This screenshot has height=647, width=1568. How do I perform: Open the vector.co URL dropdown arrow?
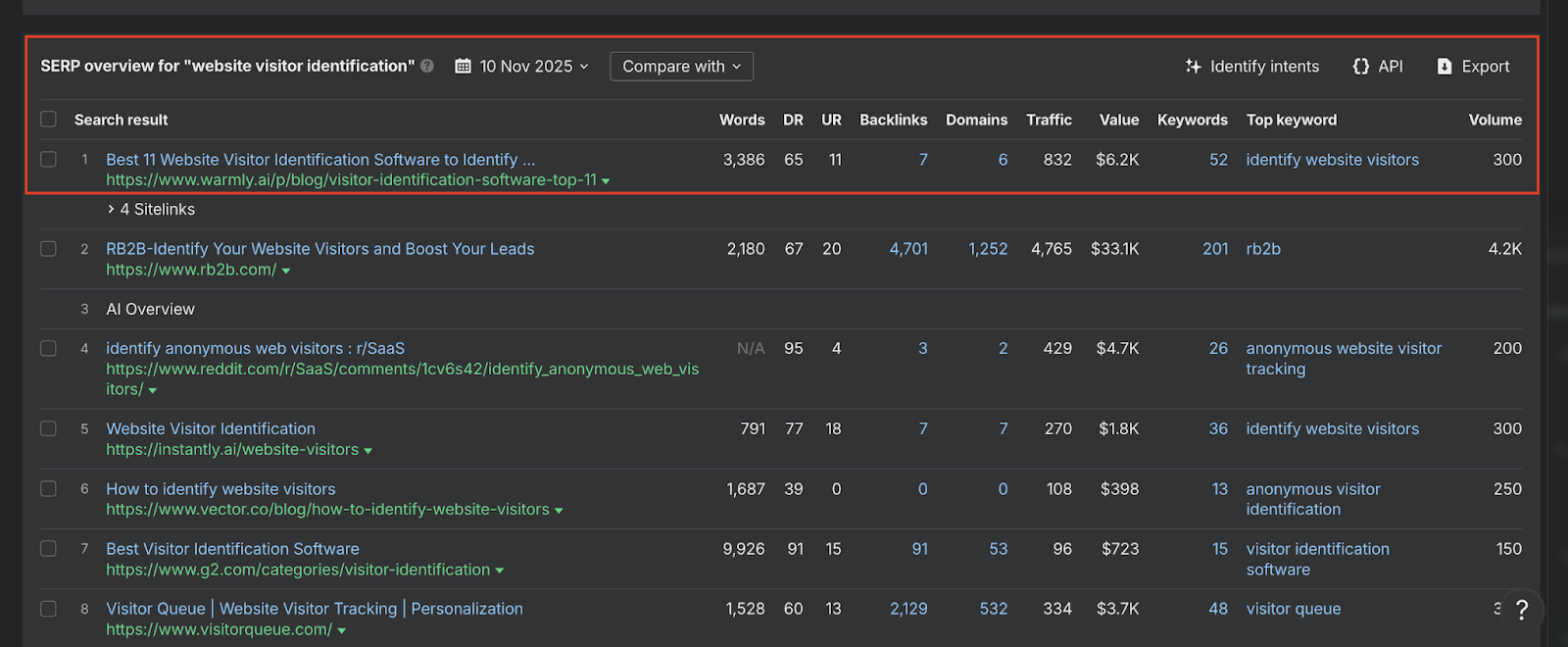pos(560,511)
